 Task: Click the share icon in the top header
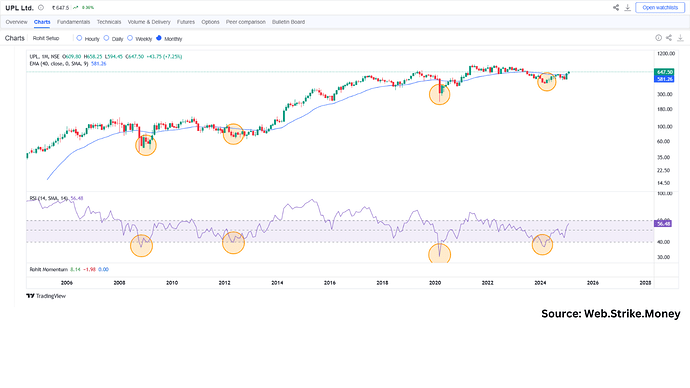click(616, 7)
